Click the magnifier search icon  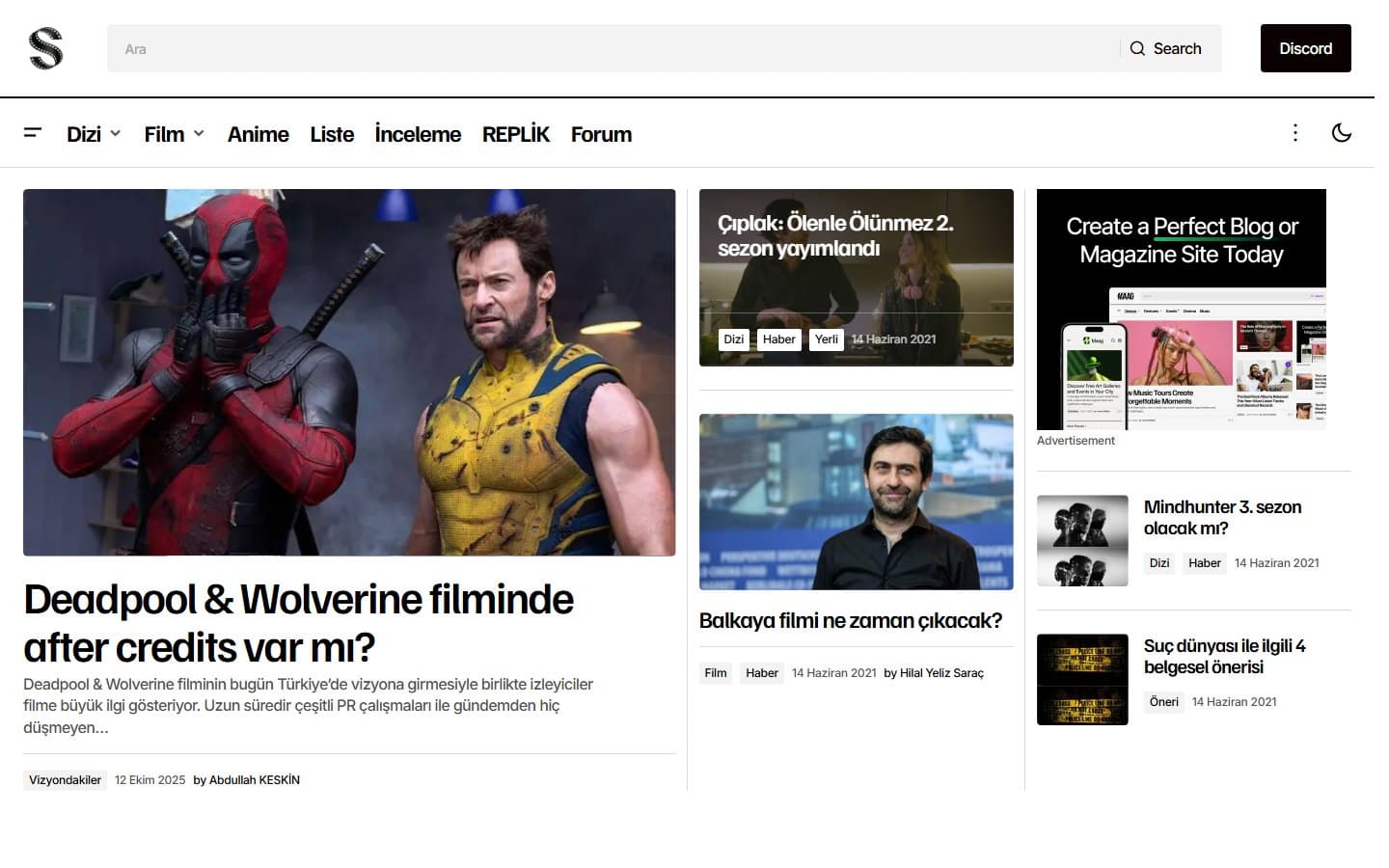tap(1138, 48)
